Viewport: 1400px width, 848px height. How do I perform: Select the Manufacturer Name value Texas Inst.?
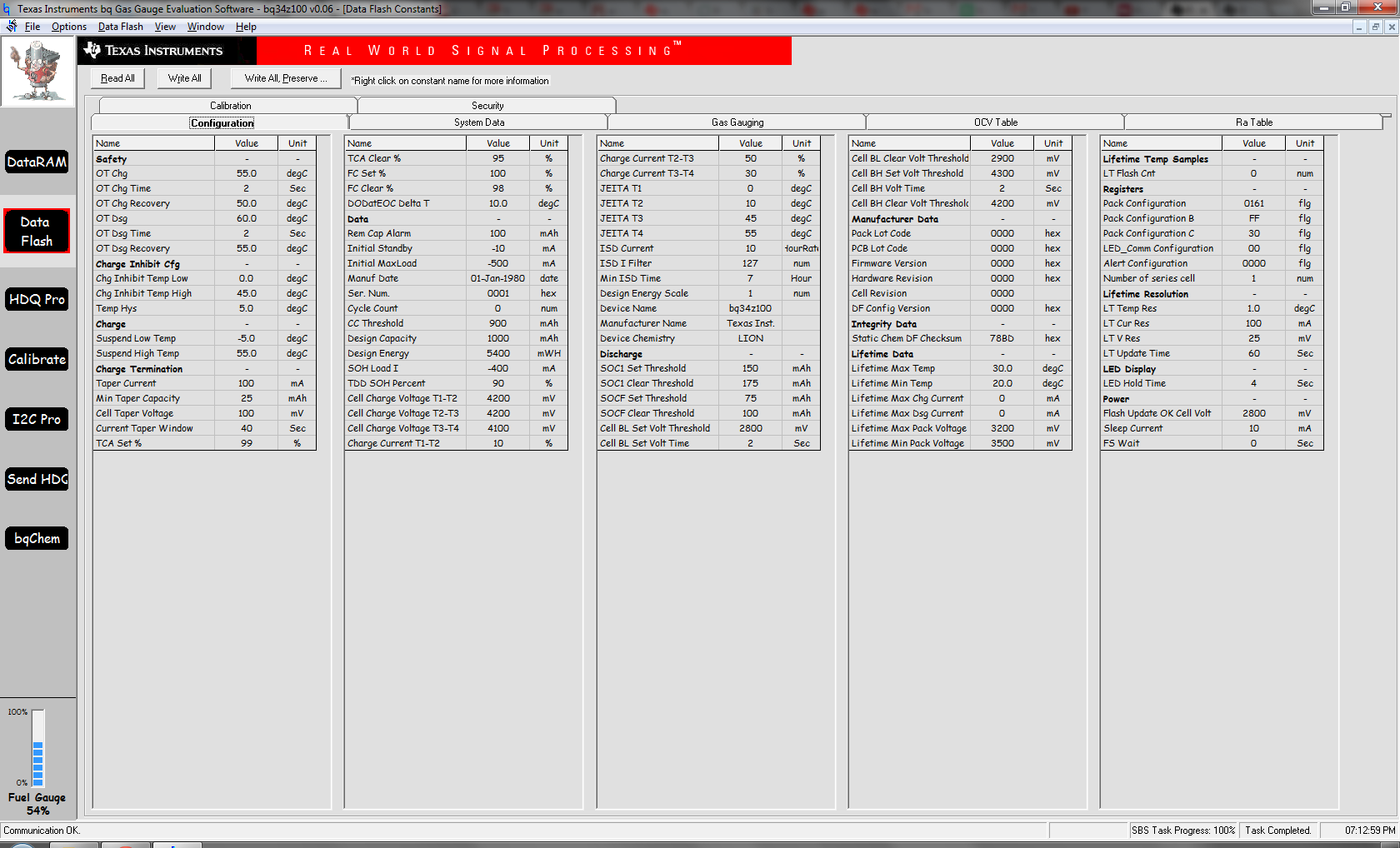click(751, 323)
